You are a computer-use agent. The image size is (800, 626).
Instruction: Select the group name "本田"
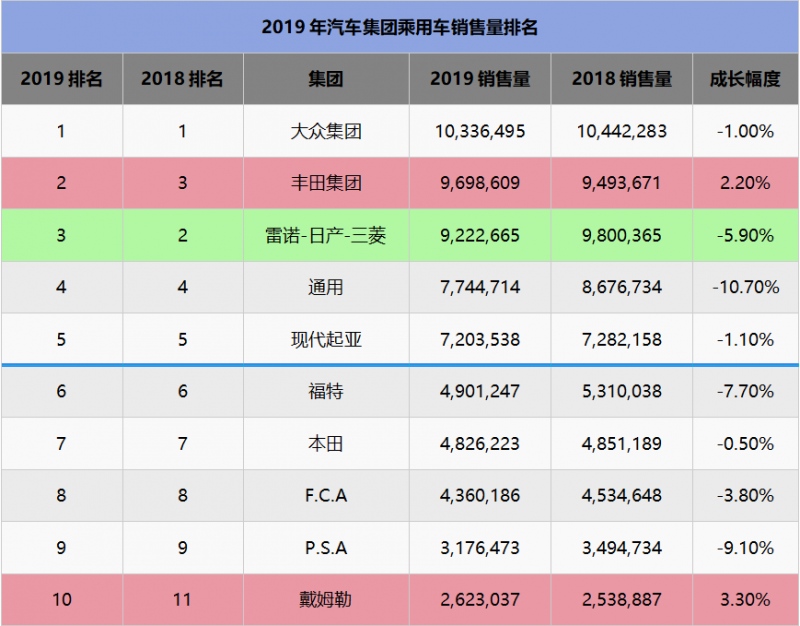click(x=326, y=444)
